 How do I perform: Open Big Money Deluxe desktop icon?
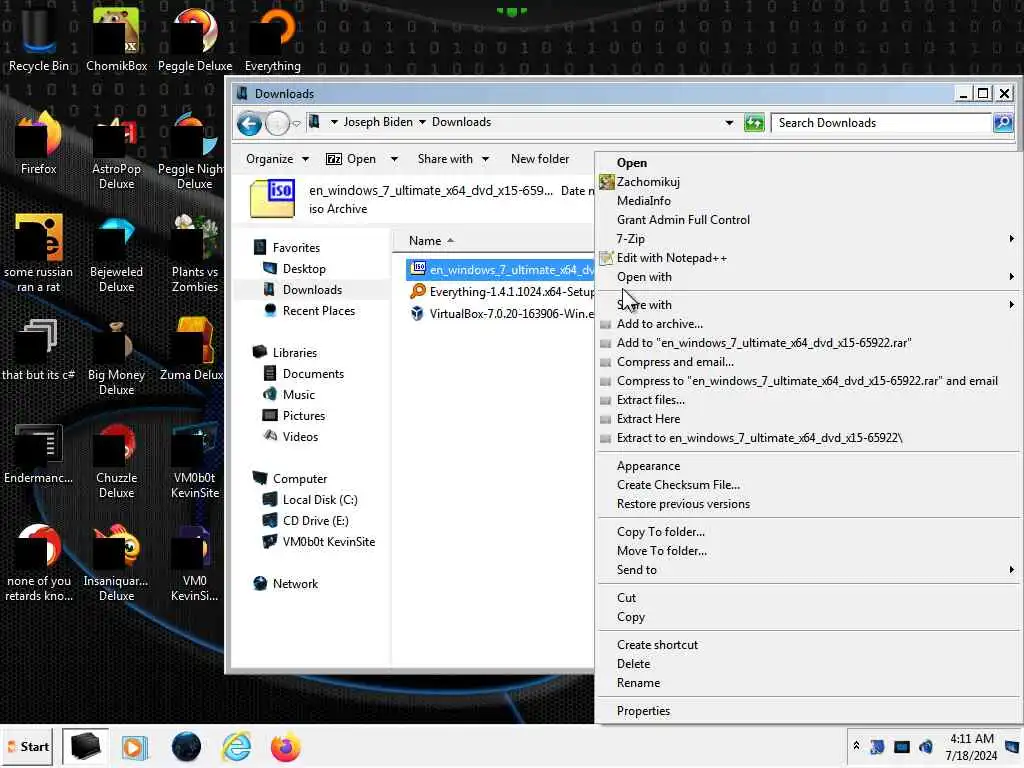pos(116,358)
